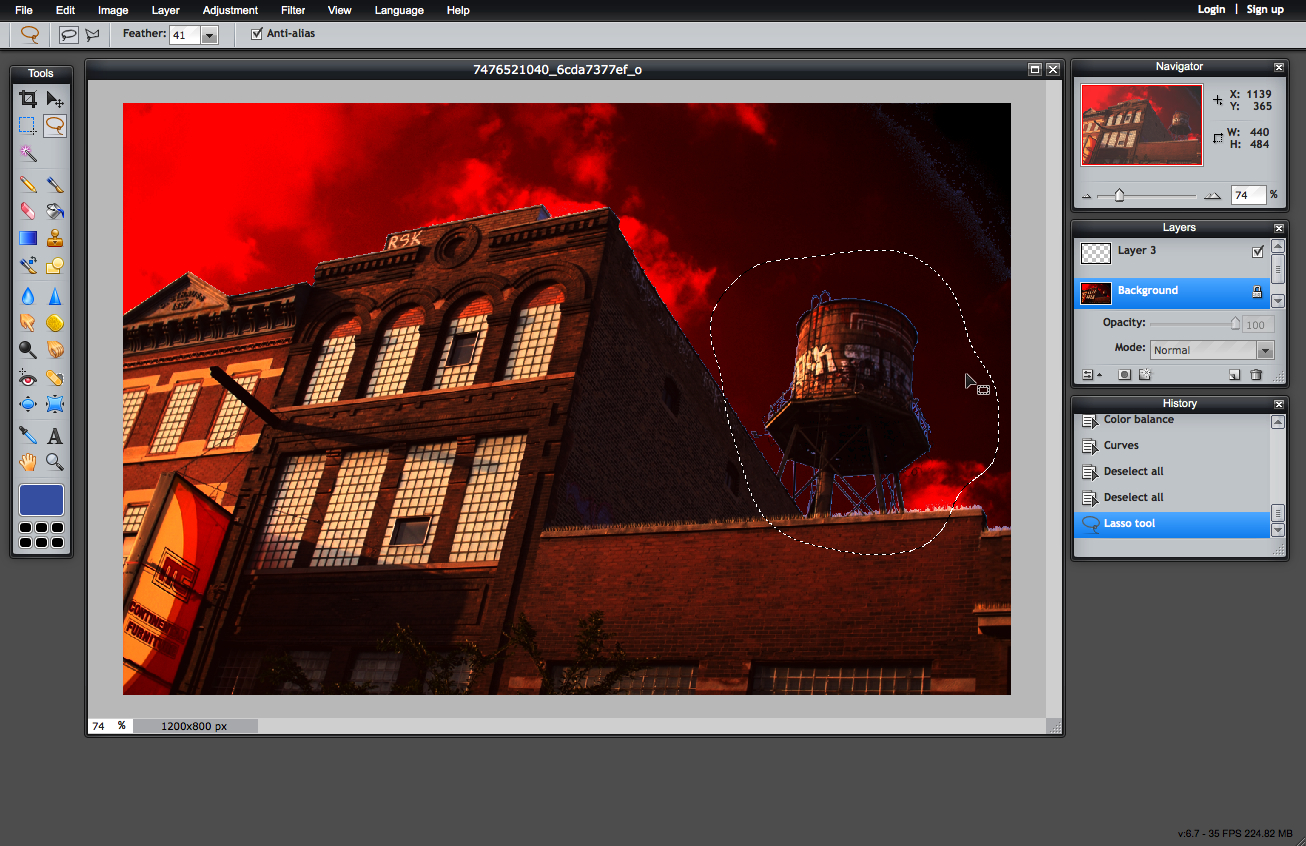Click the Login link

pyautogui.click(x=1211, y=9)
